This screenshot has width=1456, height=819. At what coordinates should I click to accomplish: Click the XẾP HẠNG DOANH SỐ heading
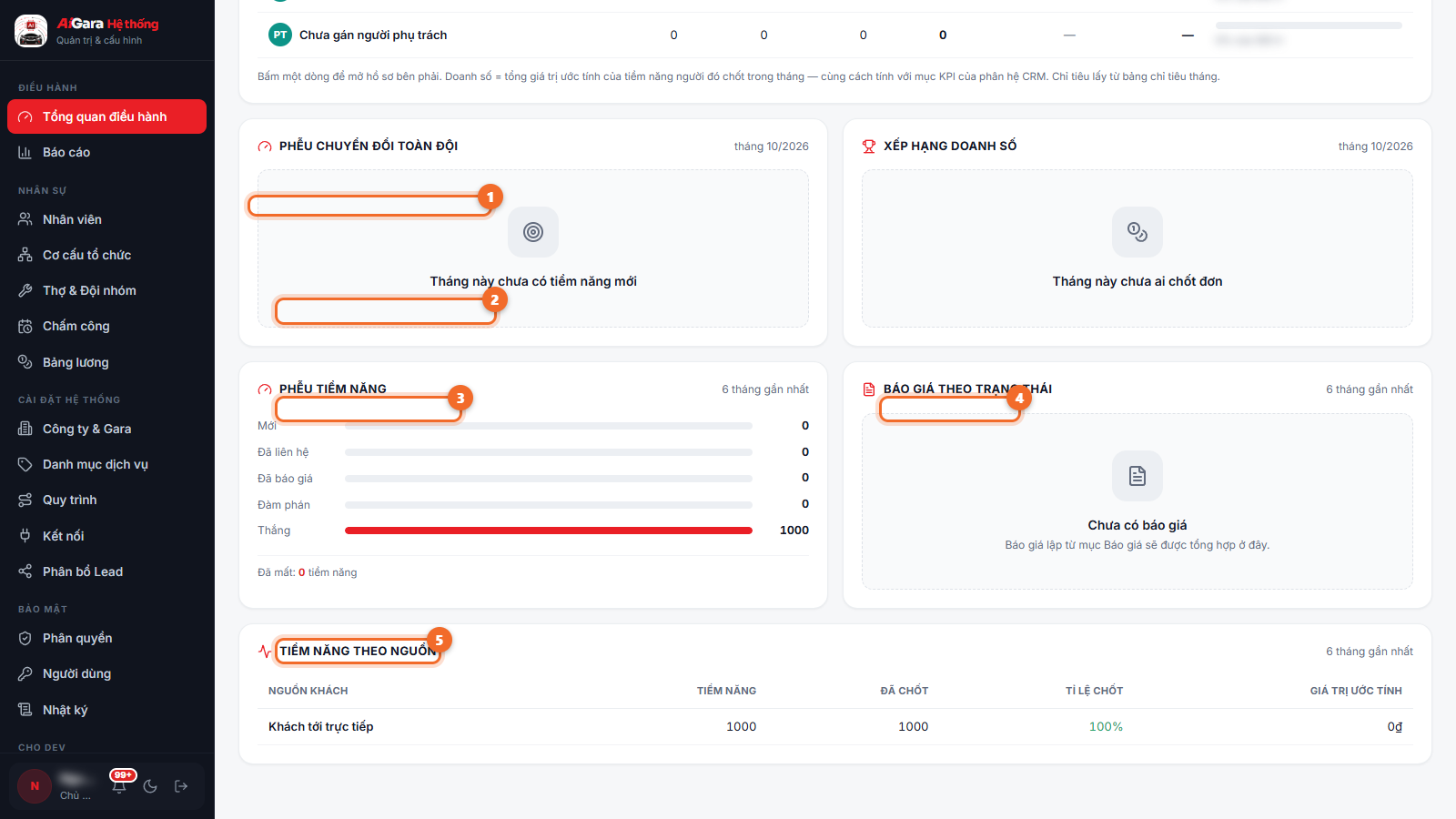(950, 146)
